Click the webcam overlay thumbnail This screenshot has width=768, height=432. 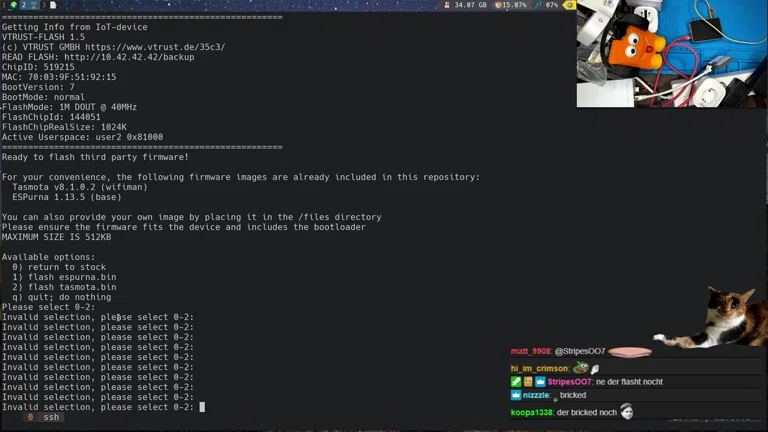click(672, 53)
